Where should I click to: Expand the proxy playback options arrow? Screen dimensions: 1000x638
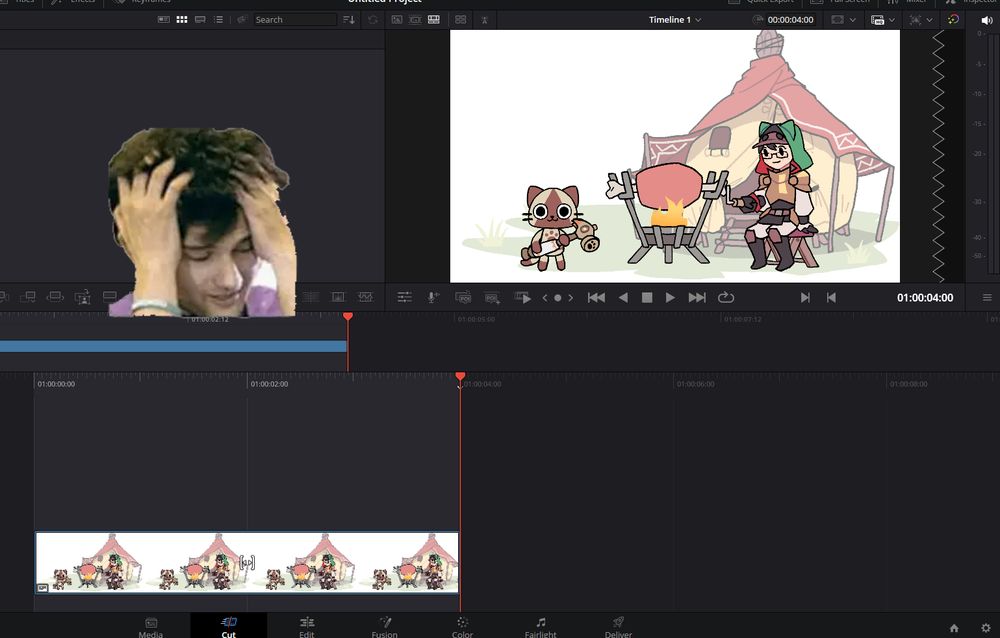(929, 20)
